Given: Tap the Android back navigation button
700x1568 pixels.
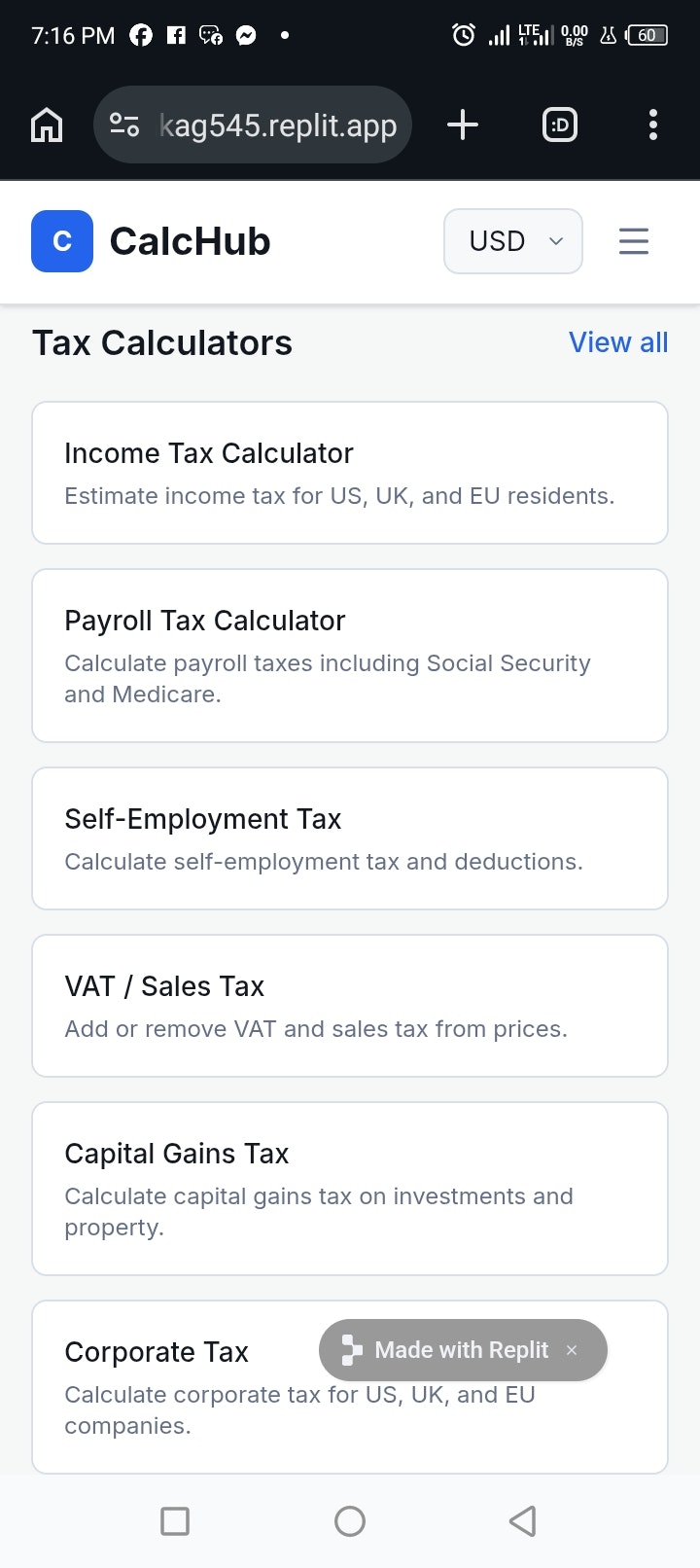Looking at the screenshot, I should [523, 1520].
